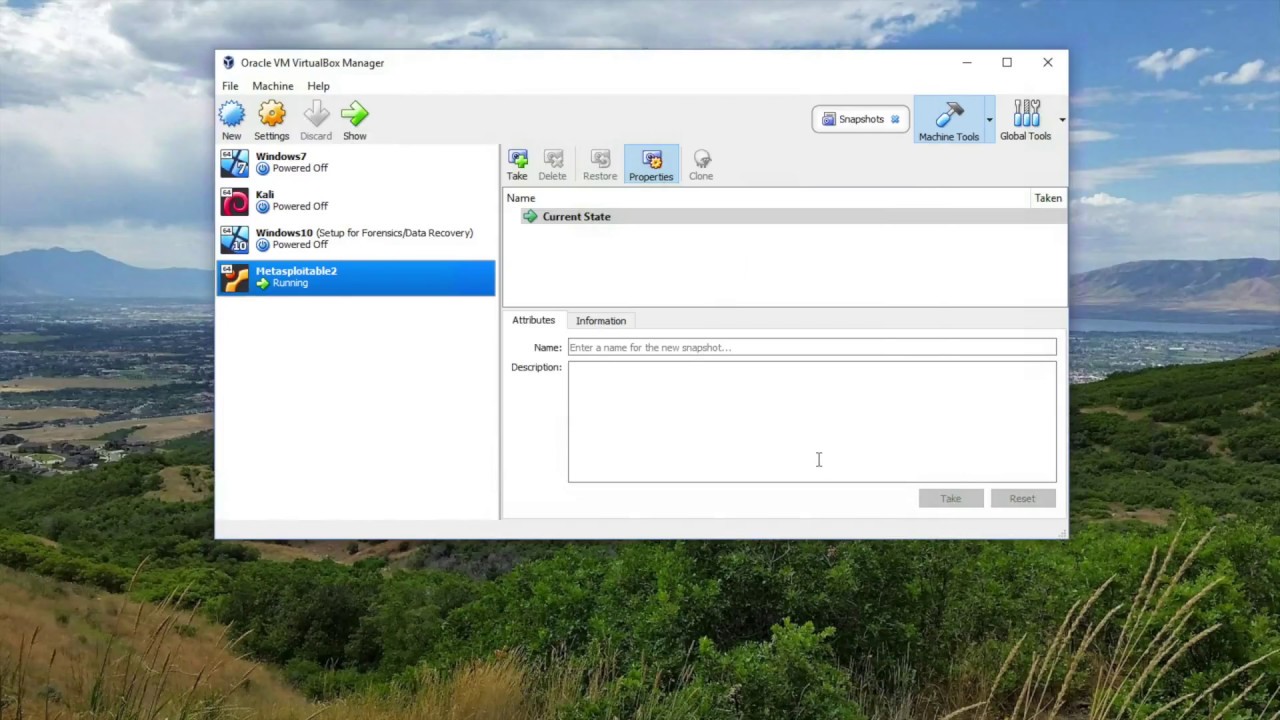Viewport: 1280px width, 720px height.
Task: Close the Snapshots tool with its X icon
Action: (895, 119)
